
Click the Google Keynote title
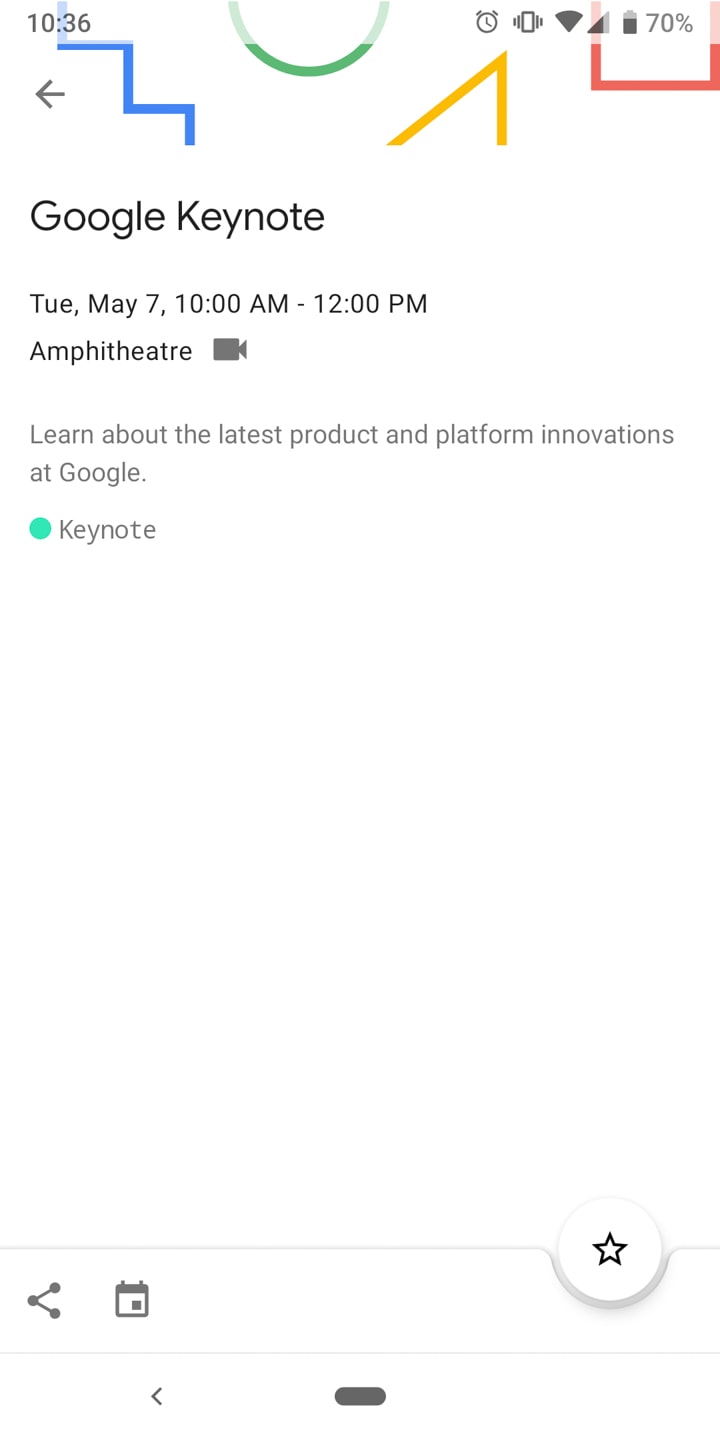tap(177, 217)
